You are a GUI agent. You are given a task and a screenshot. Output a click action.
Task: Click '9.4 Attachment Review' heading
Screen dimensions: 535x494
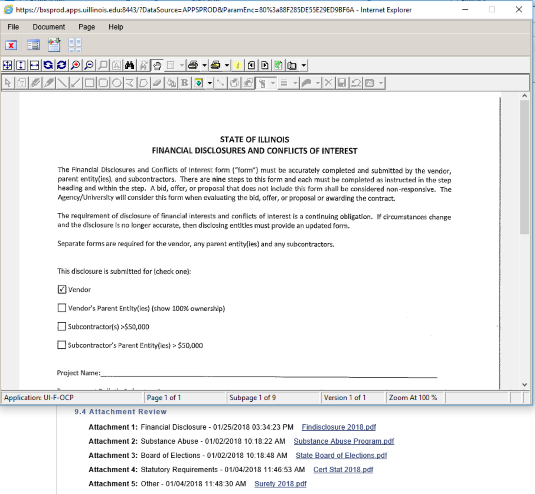point(120,412)
